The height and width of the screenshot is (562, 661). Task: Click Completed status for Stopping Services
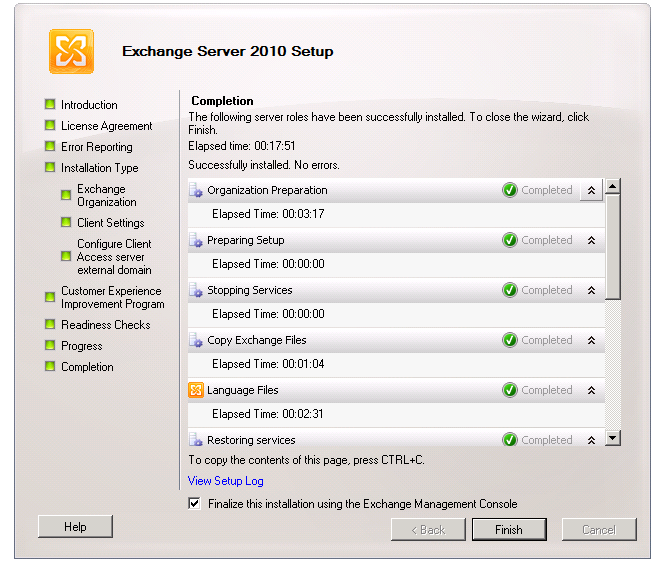(x=547, y=290)
